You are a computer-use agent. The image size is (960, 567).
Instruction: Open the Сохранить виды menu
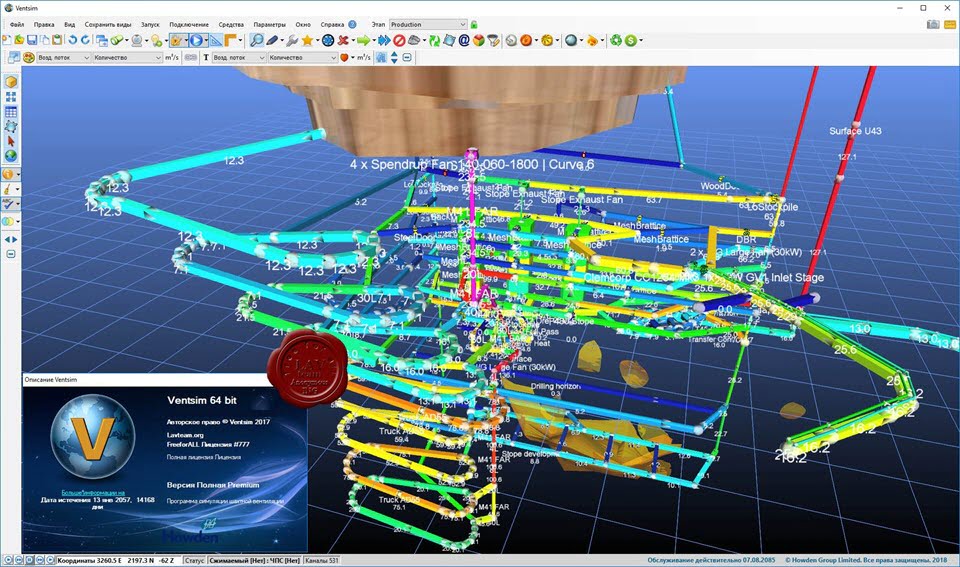[108, 24]
